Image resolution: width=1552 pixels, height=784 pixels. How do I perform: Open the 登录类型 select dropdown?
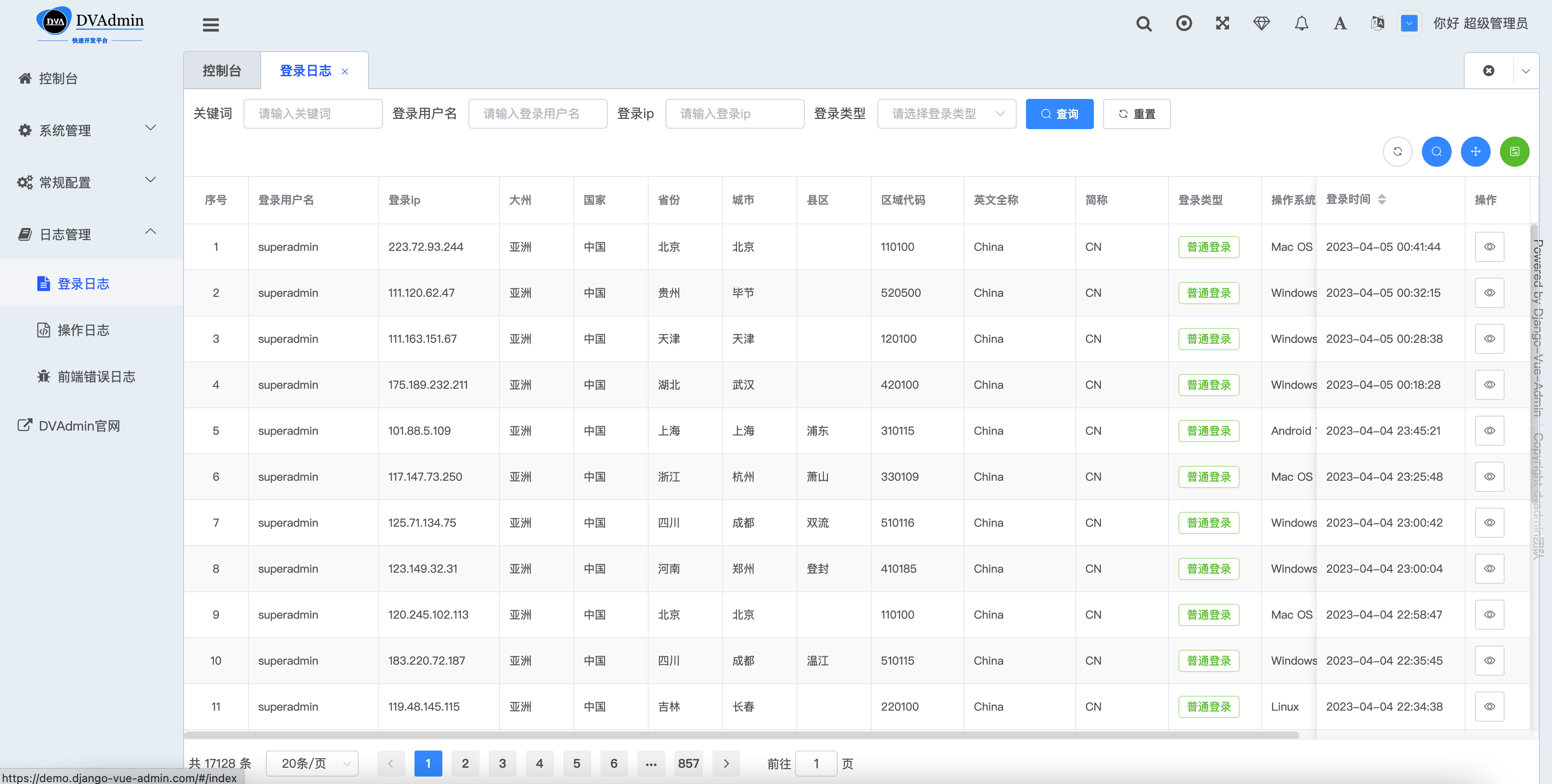point(947,114)
